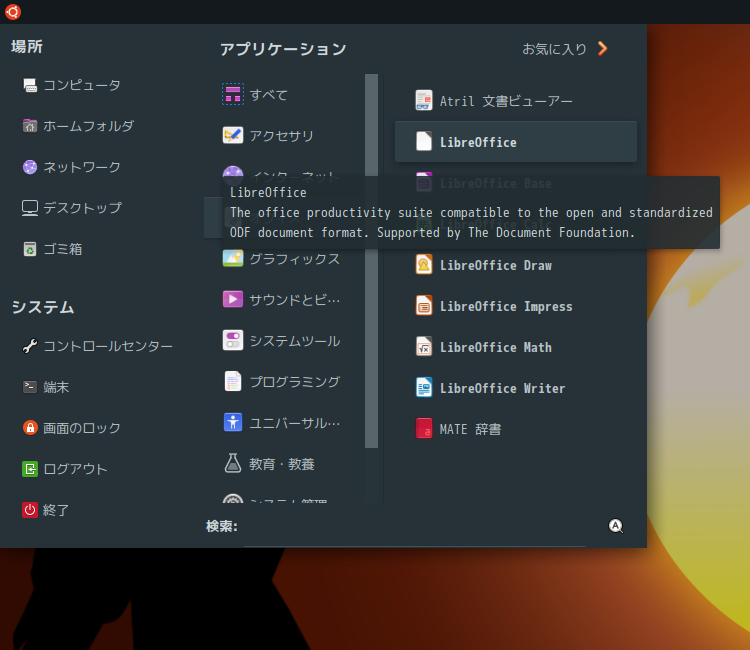The width and height of the screenshot is (750, 650).
Task: Click MATE 辞書 entry text
Action: click(x=470, y=429)
